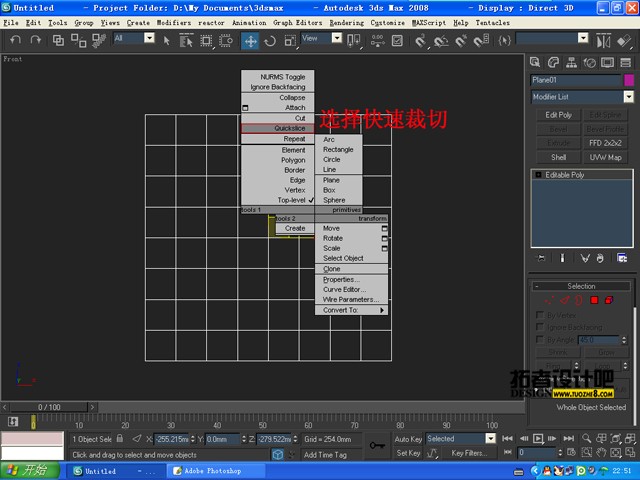Open the Modifier List dropdown
This screenshot has width=640, height=480.
[x=629, y=97]
